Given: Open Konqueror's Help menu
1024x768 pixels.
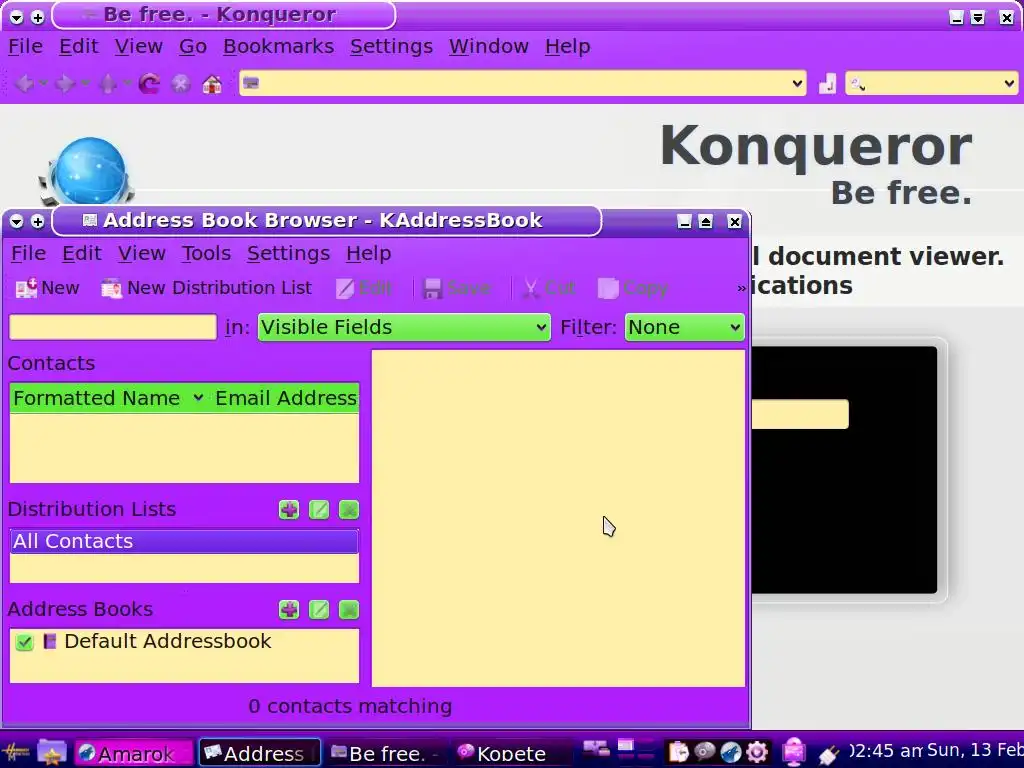Looking at the screenshot, I should pyautogui.click(x=568, y=46).
